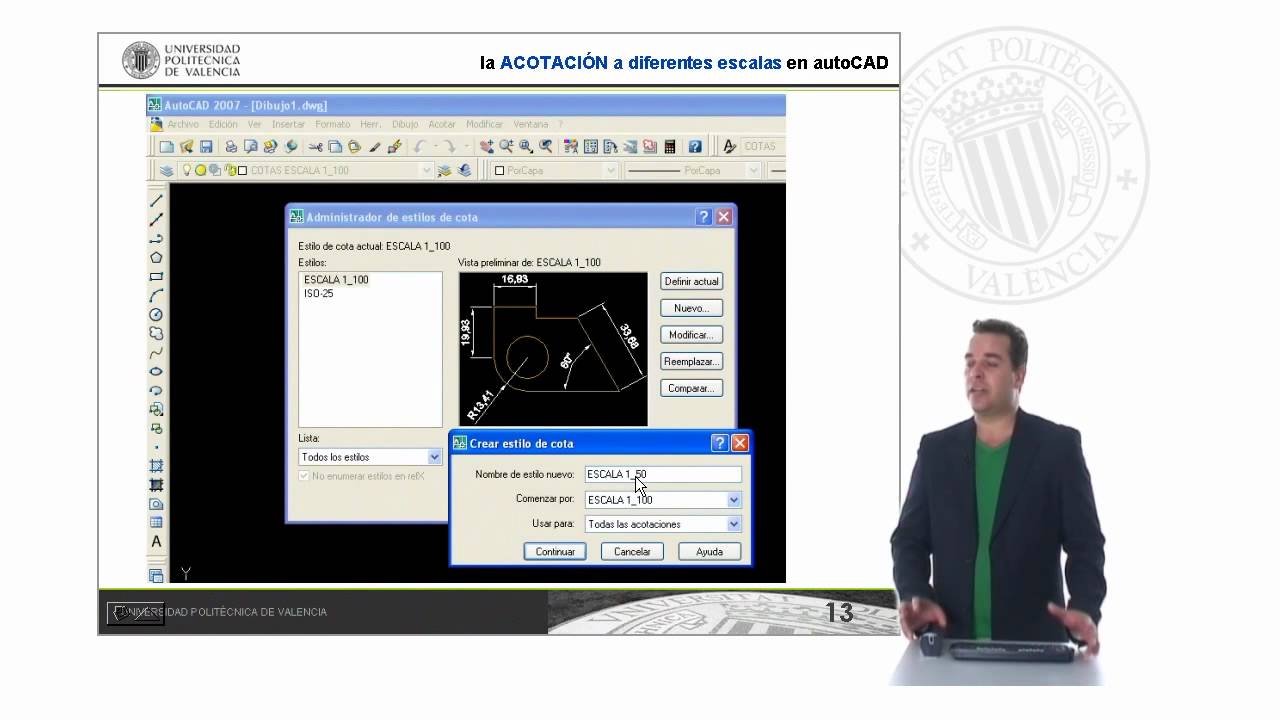Open the Insertar menu
1280x720 pixels.
click(x=289, y=124)
